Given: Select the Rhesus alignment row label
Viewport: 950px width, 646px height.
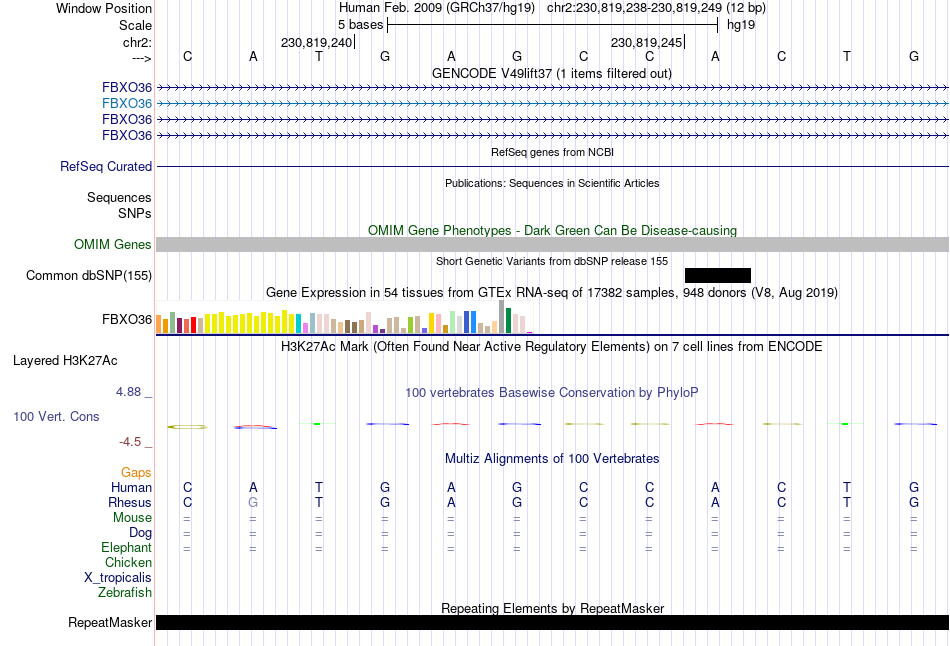Looking at the screenshot, I should pyautogui.click(x=130, y=503).
